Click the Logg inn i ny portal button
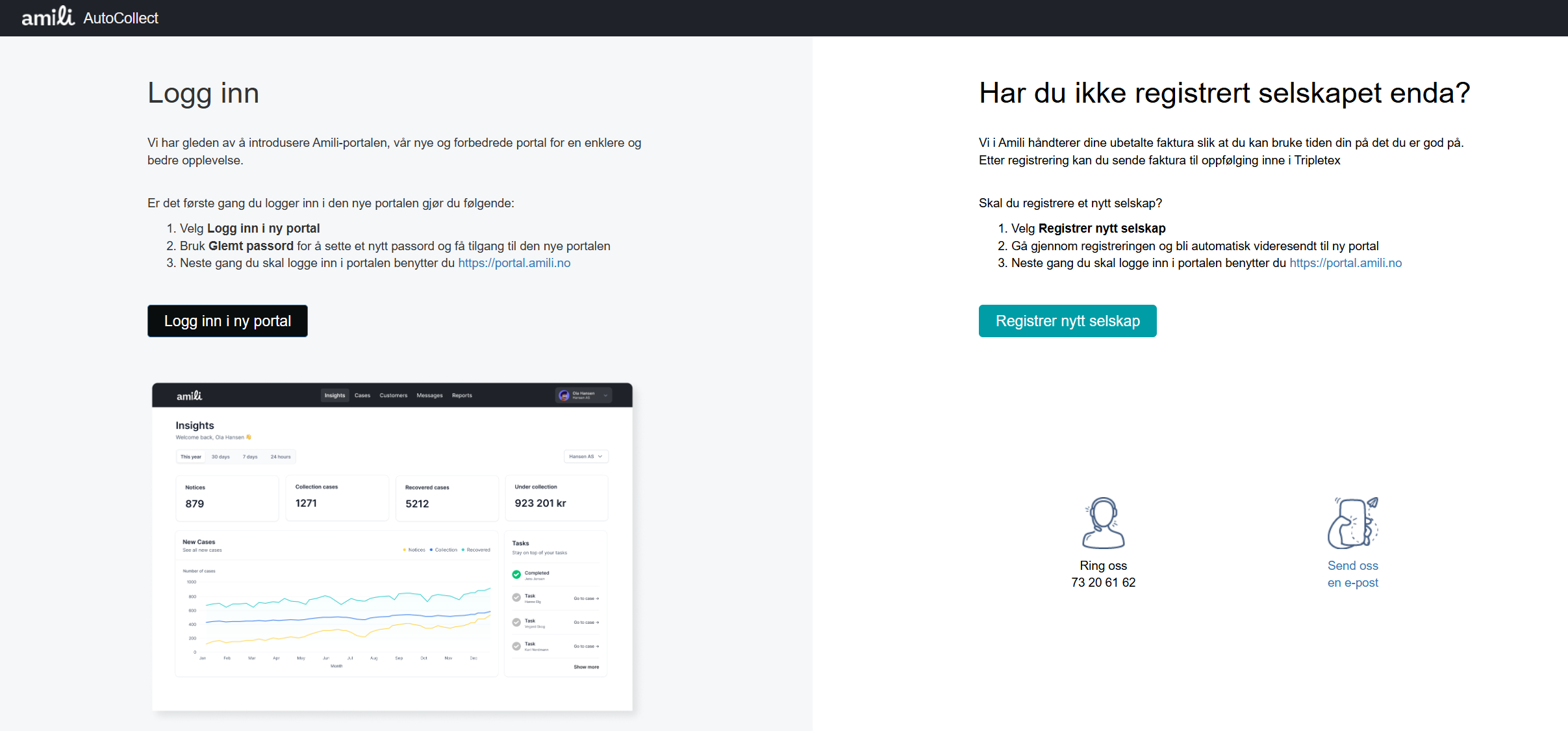The height and width of the screenshot is (731, 1568). point(227,320)
